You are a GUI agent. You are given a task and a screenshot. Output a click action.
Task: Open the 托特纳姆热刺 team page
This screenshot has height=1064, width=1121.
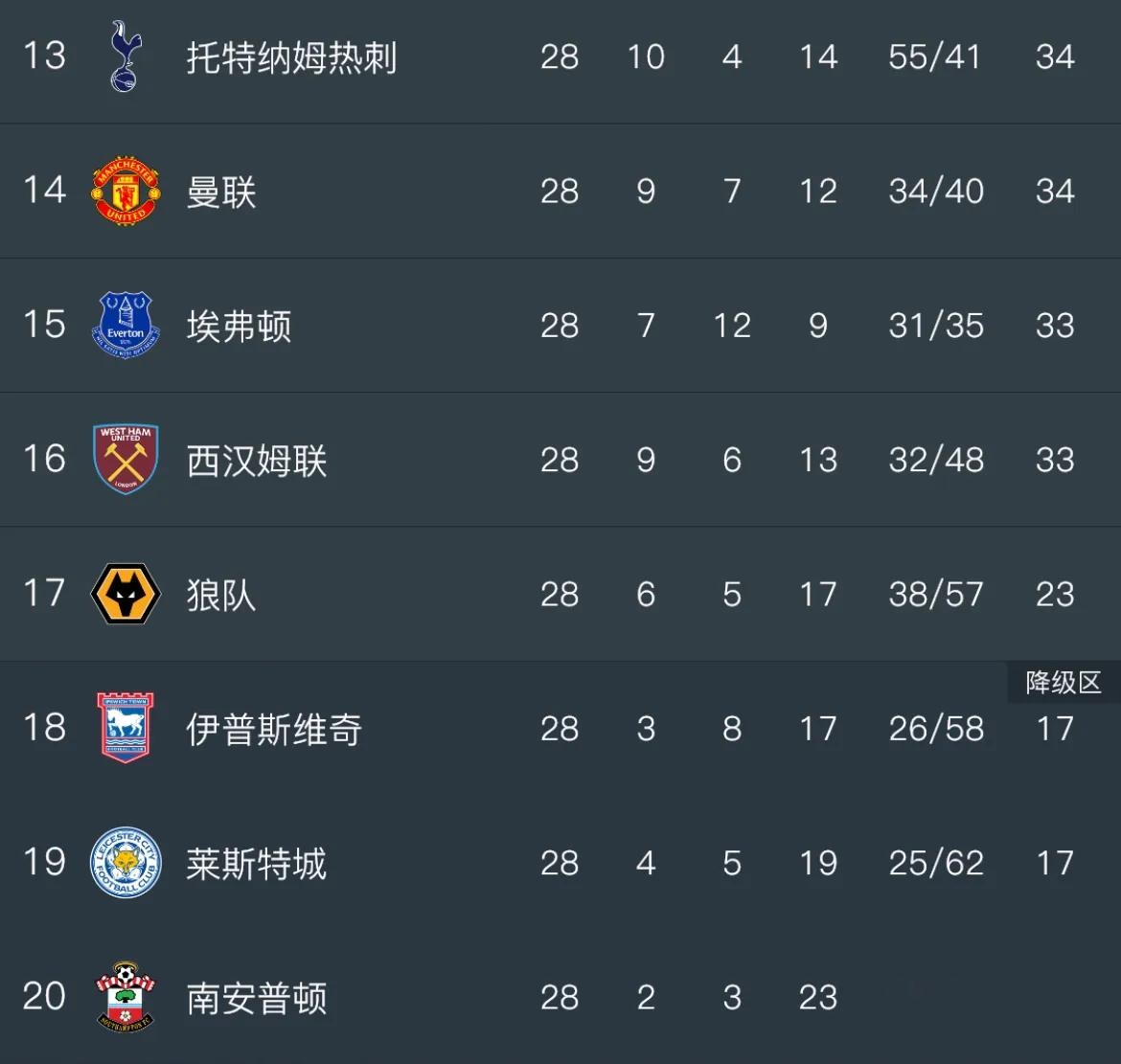pos(292,57)
